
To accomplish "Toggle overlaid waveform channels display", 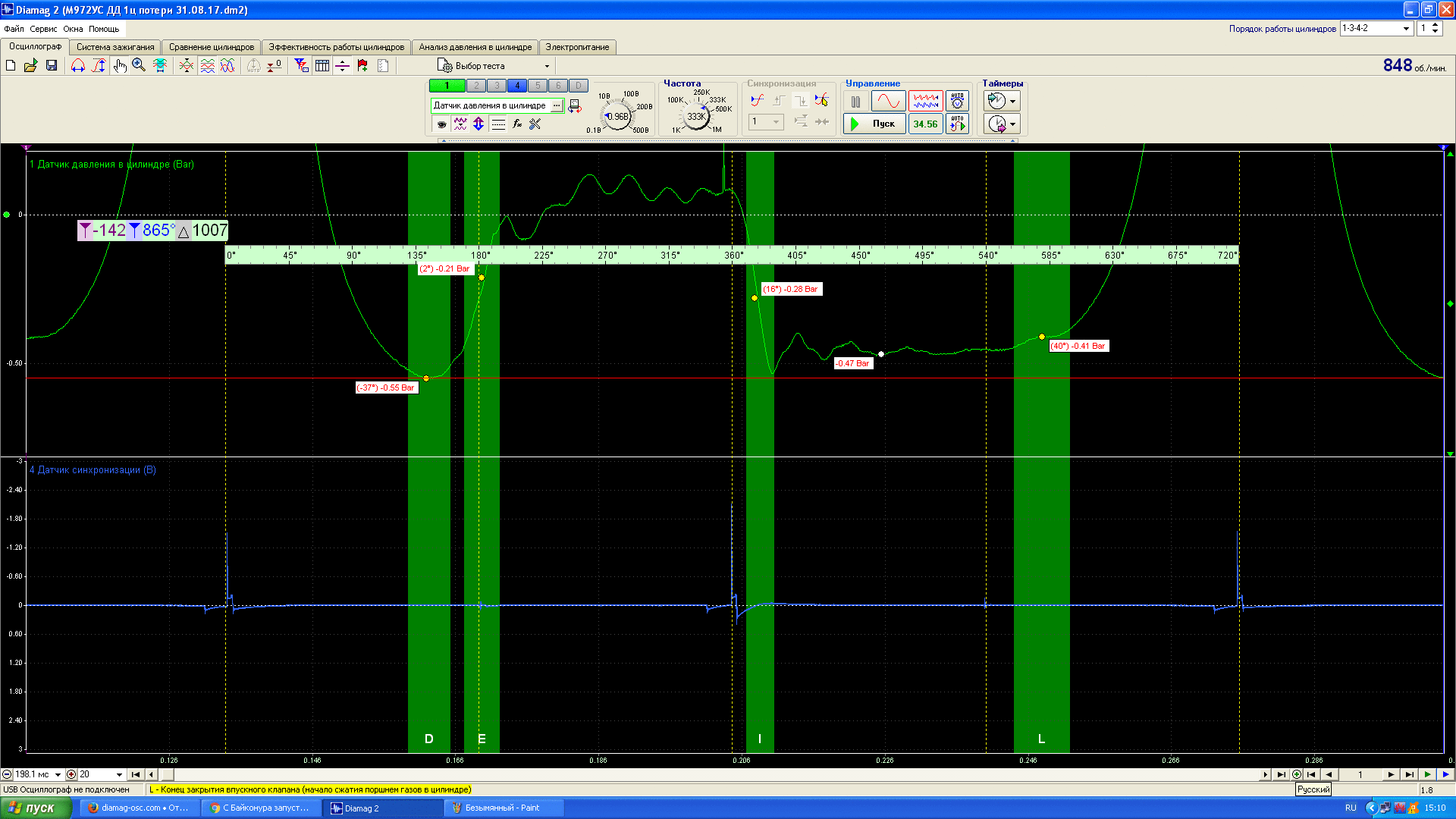I will coord(227,66).
